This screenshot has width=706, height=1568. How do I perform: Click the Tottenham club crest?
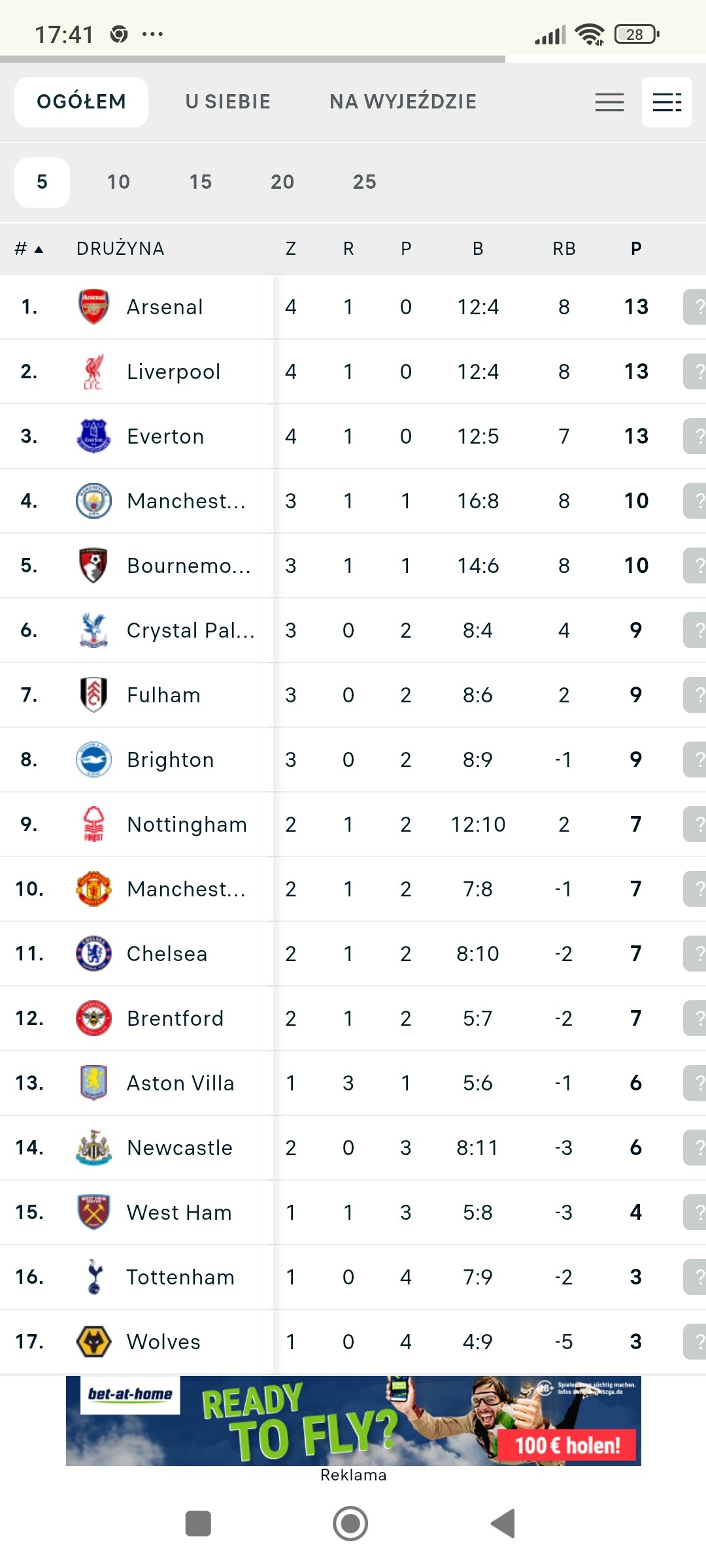coord(93,1277)
